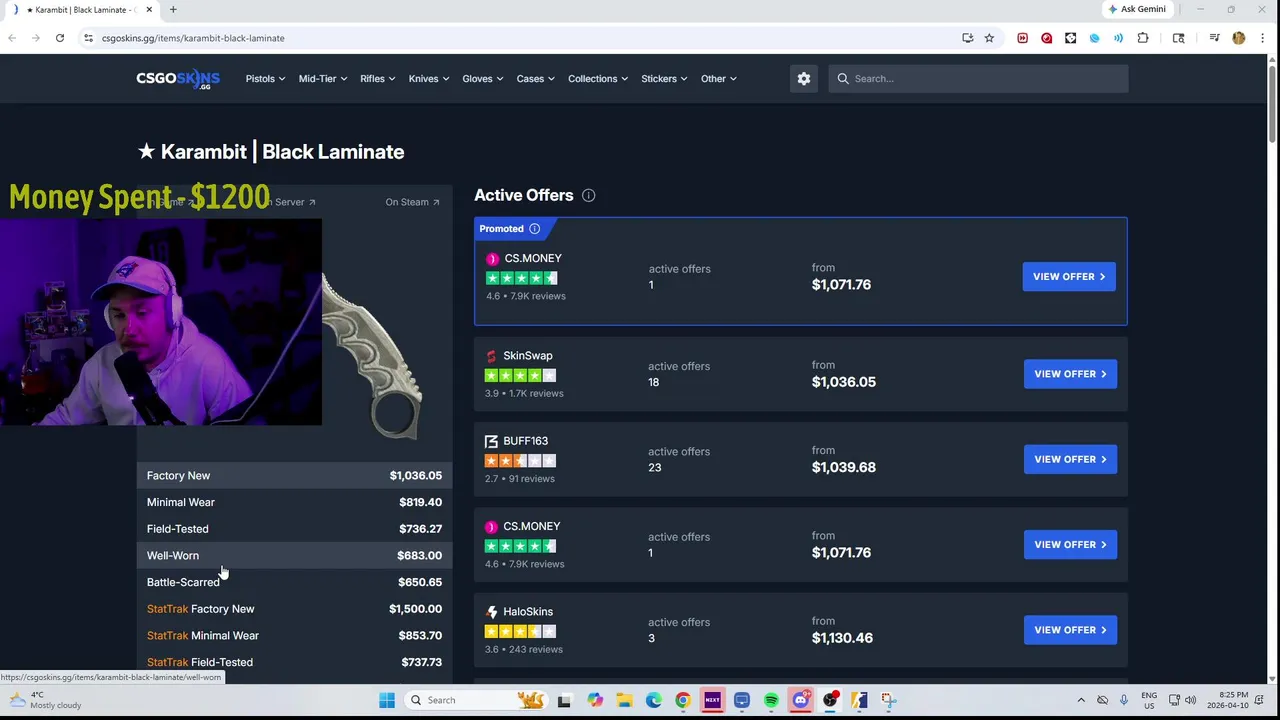
Task: View the promoted CS.MONEY offer
Action: pyautogui.click(x=1069, y=277)
